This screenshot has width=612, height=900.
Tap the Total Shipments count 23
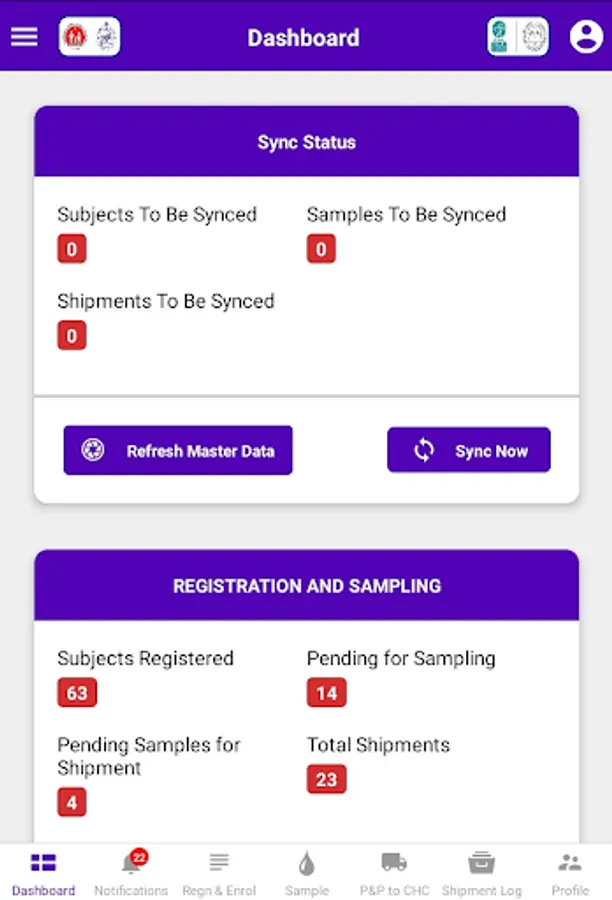(326, 779)
